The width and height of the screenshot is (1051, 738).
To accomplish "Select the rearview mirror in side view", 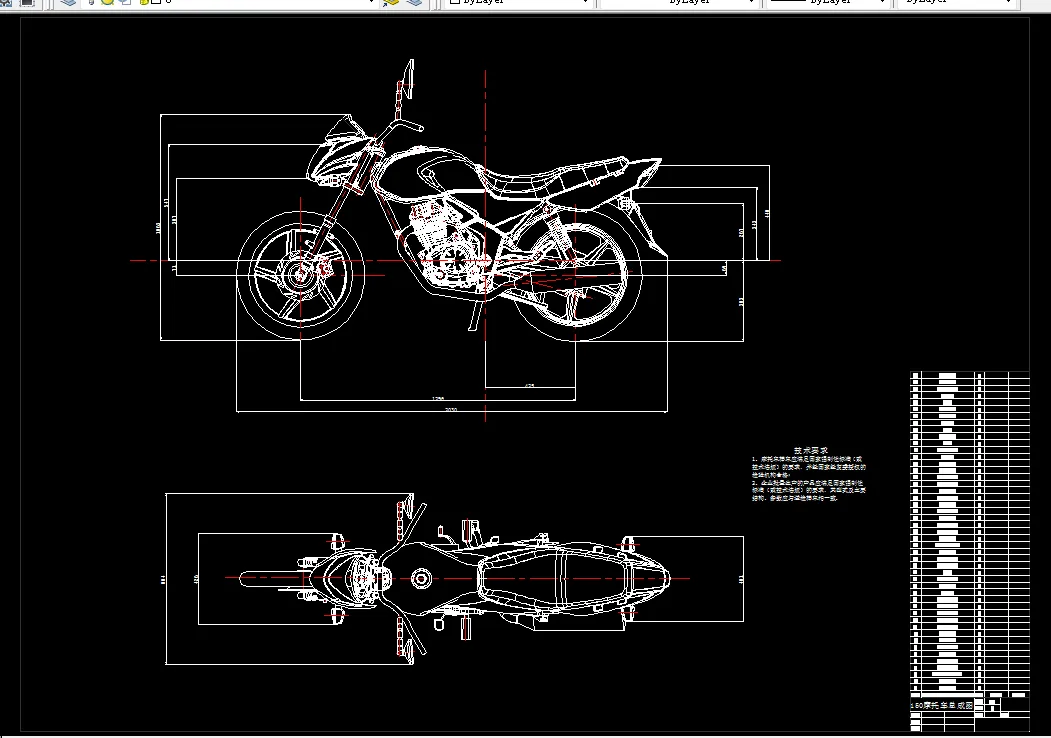I will (x=406, y=79).
